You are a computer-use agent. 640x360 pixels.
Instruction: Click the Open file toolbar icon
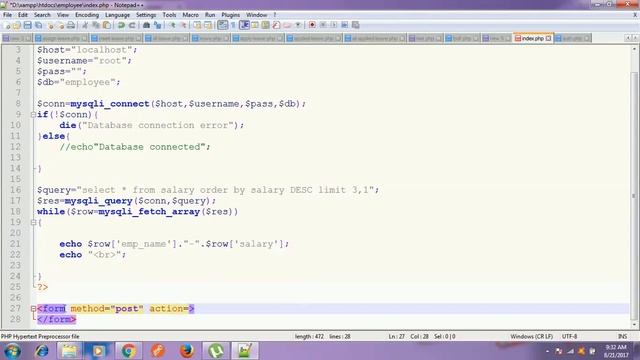coord(16,25)
